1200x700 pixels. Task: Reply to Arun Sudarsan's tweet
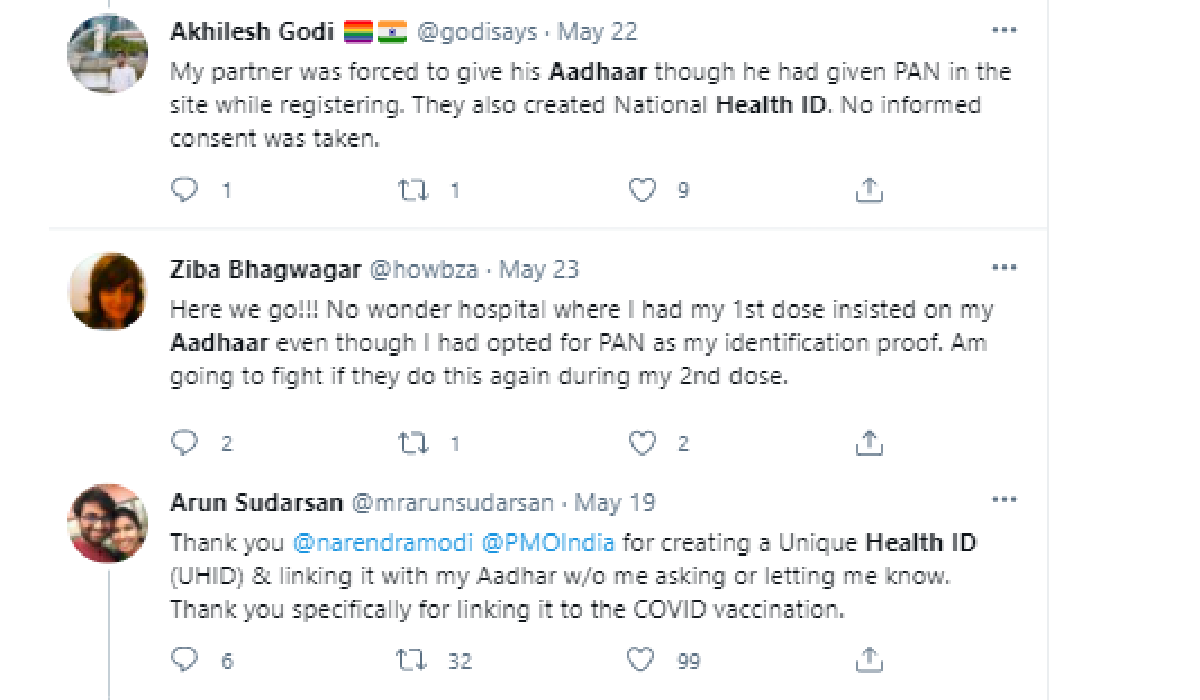coord(185,660)
